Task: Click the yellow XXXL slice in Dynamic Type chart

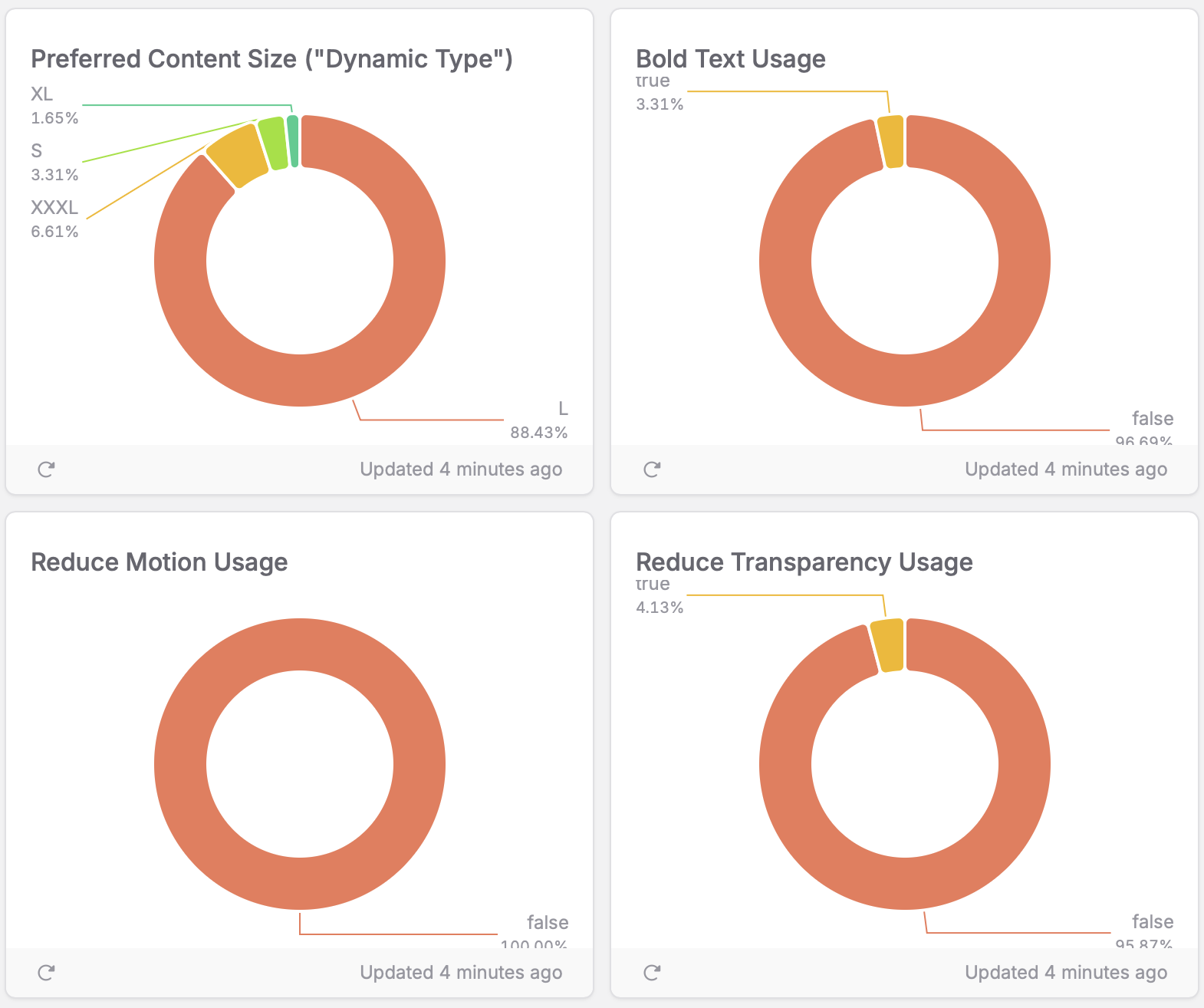Action: (x=237, y=154)
